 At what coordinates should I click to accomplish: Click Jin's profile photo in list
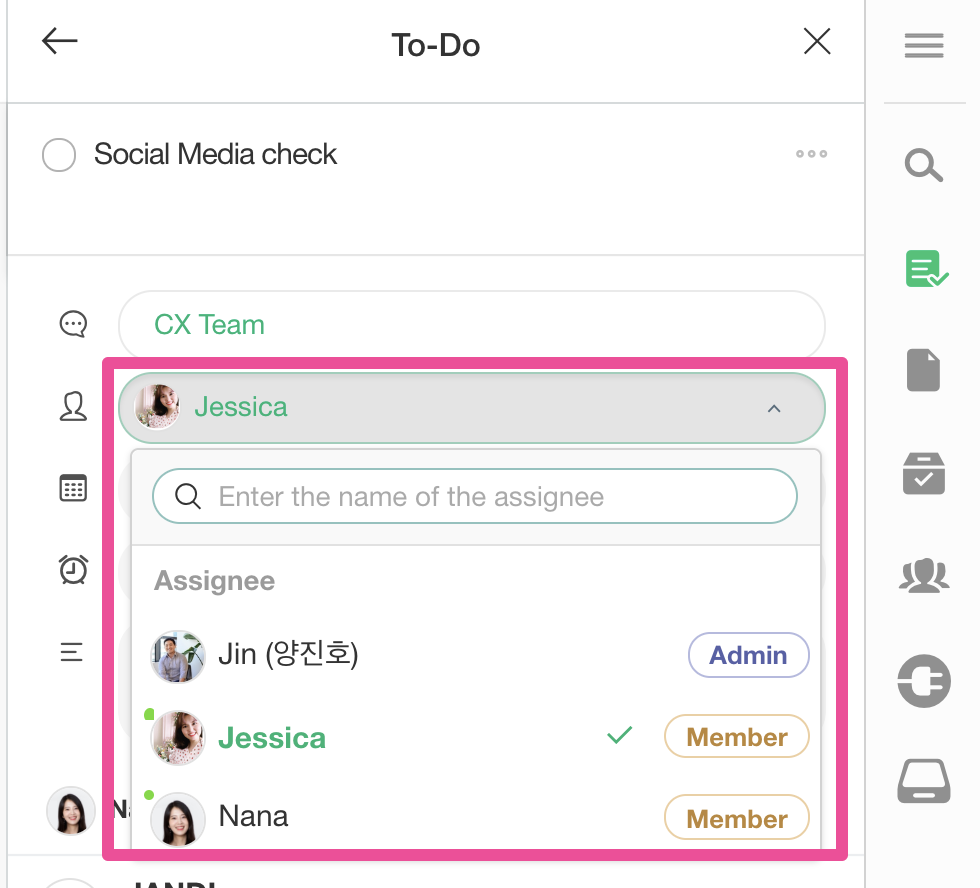coord(178,656)
